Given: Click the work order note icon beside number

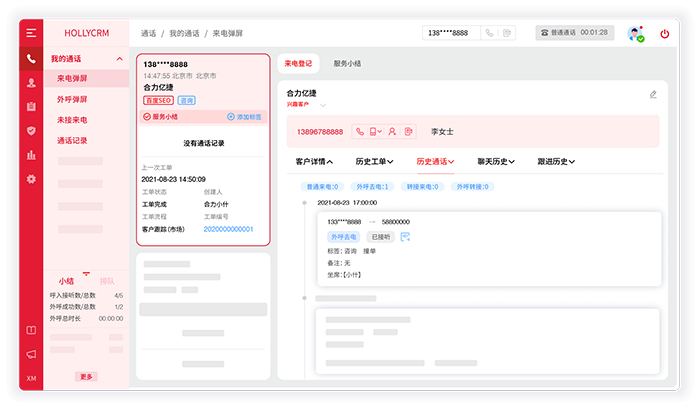Looking at the screenshot, I should click(408, 132).
